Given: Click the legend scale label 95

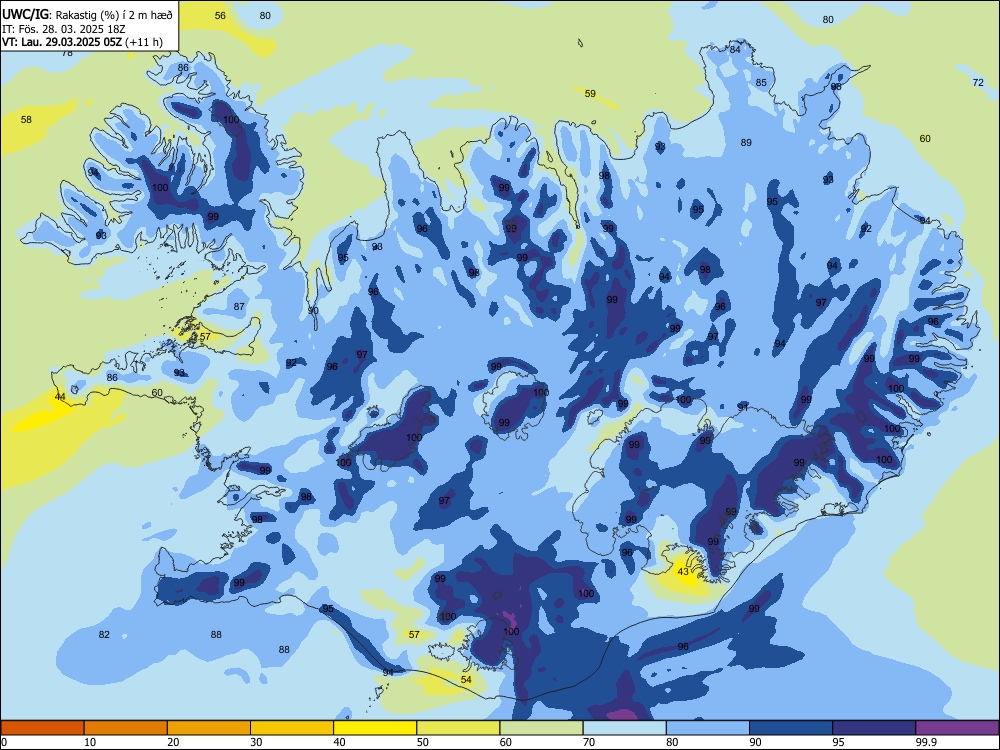Looking at the screenshot, I should point(838,742).
